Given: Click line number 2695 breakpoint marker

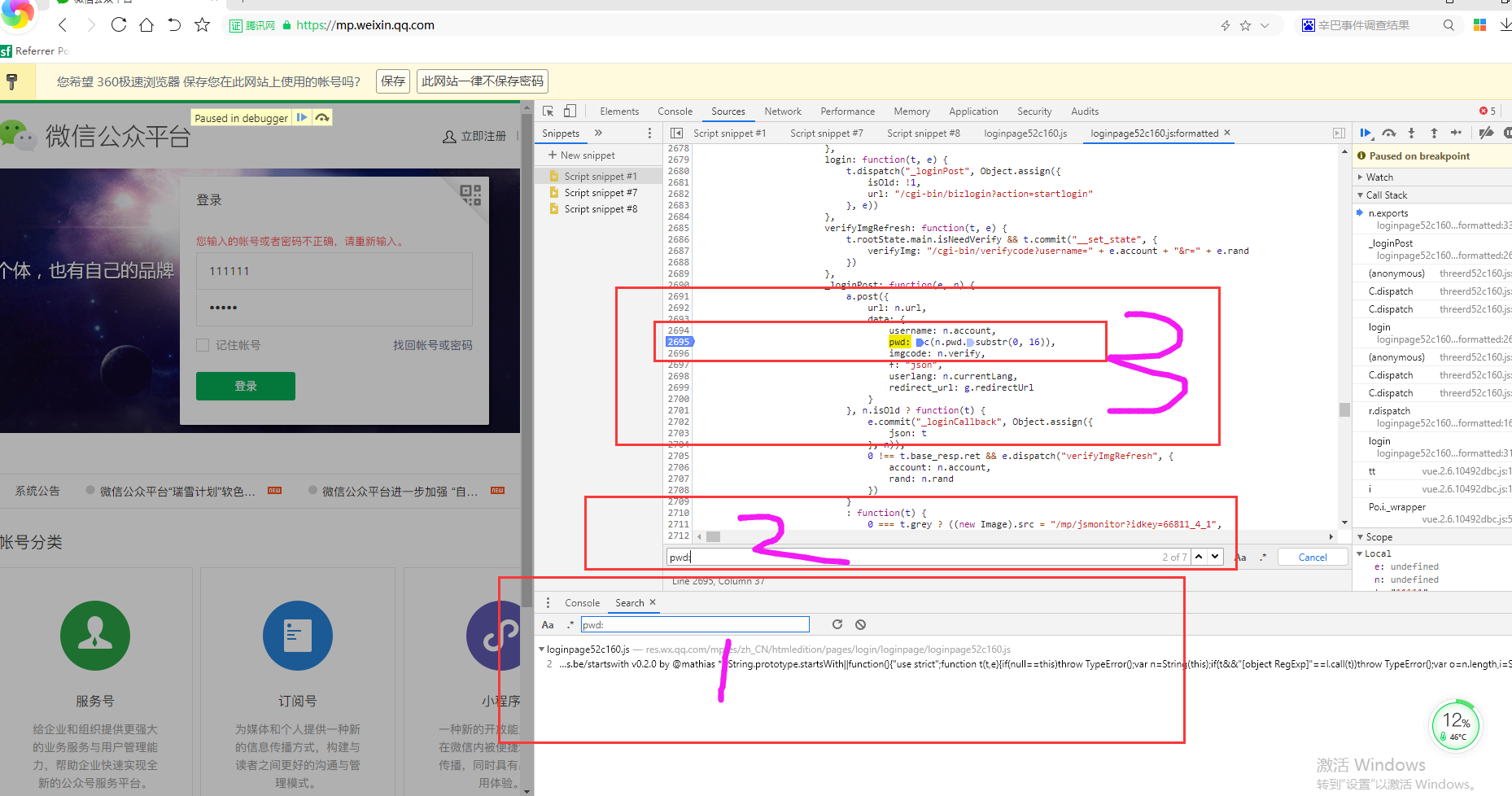Looking at the screenshot, I should pos(680,342).
